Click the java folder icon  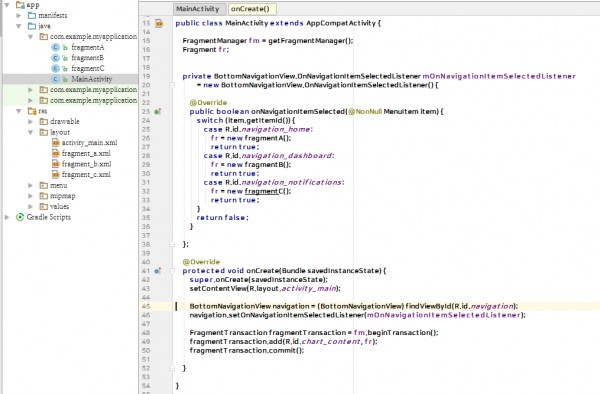(x=32, y=26)
